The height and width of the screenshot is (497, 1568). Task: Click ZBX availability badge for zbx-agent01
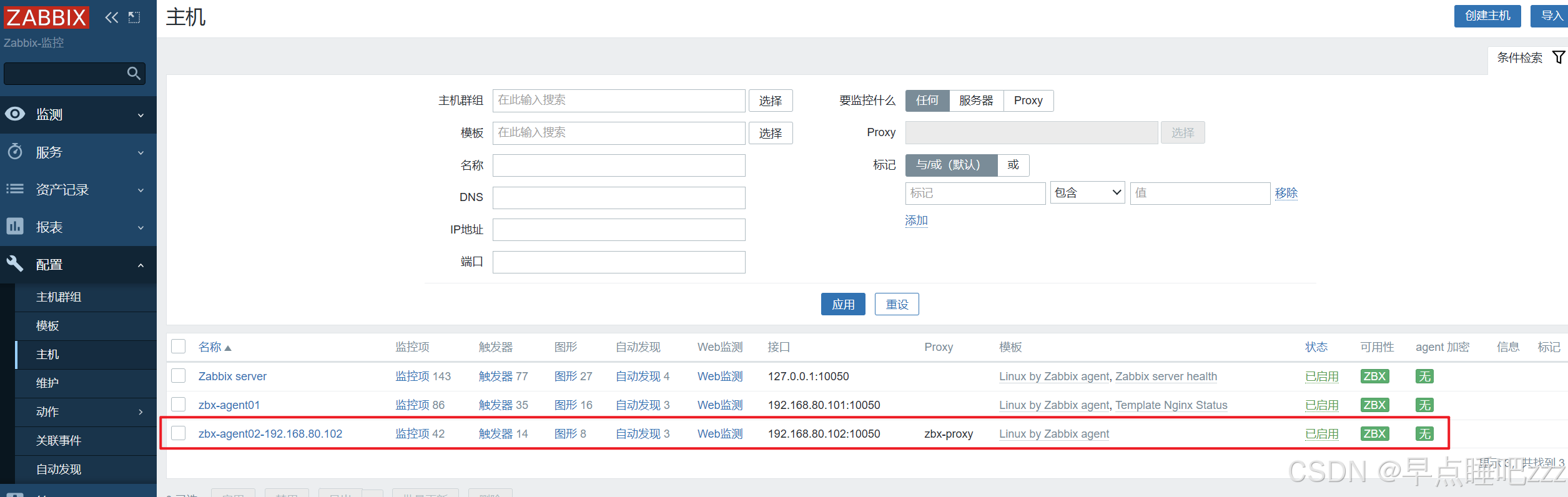[x=1374, y=405]
